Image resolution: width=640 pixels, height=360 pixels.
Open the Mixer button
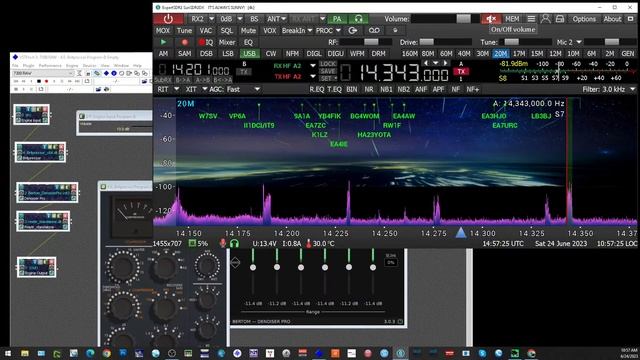(227, 42)
